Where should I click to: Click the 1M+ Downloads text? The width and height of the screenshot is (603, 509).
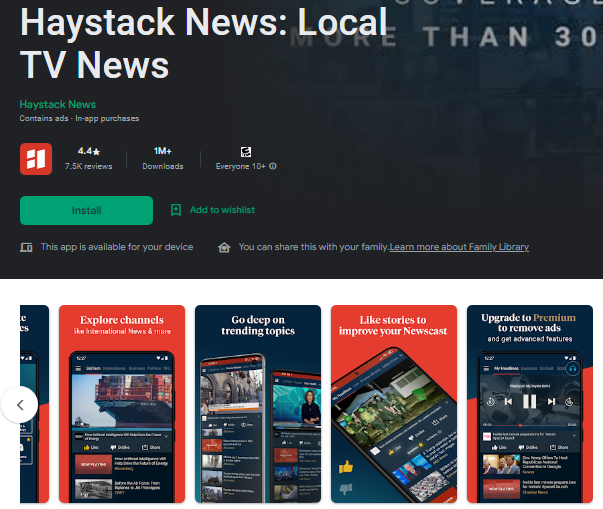(163, 158)
